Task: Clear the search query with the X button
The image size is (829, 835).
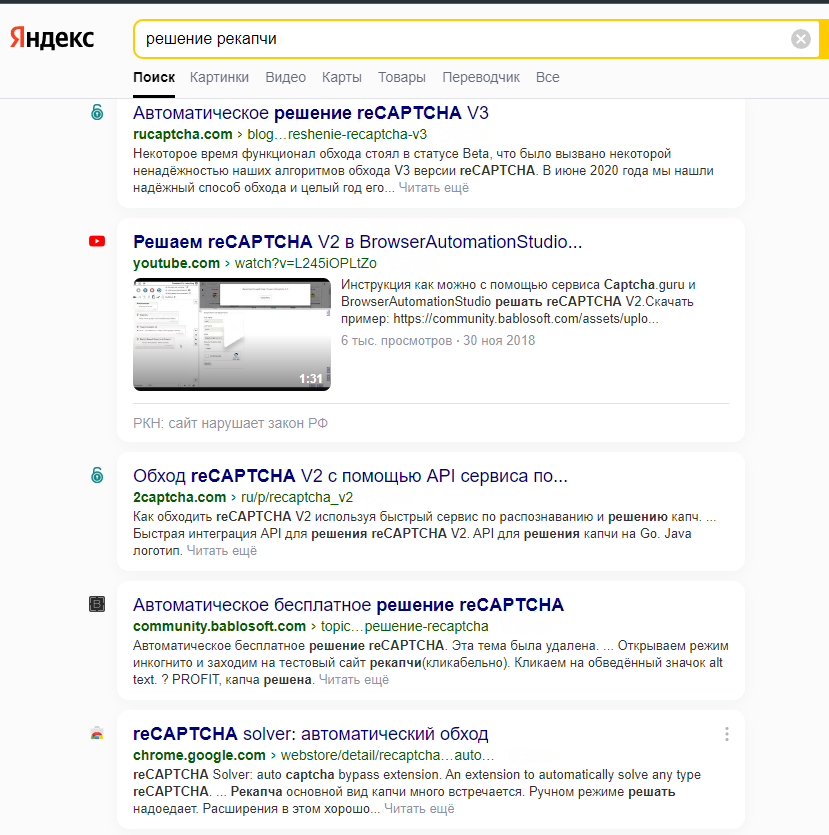Action: point(800,39)
